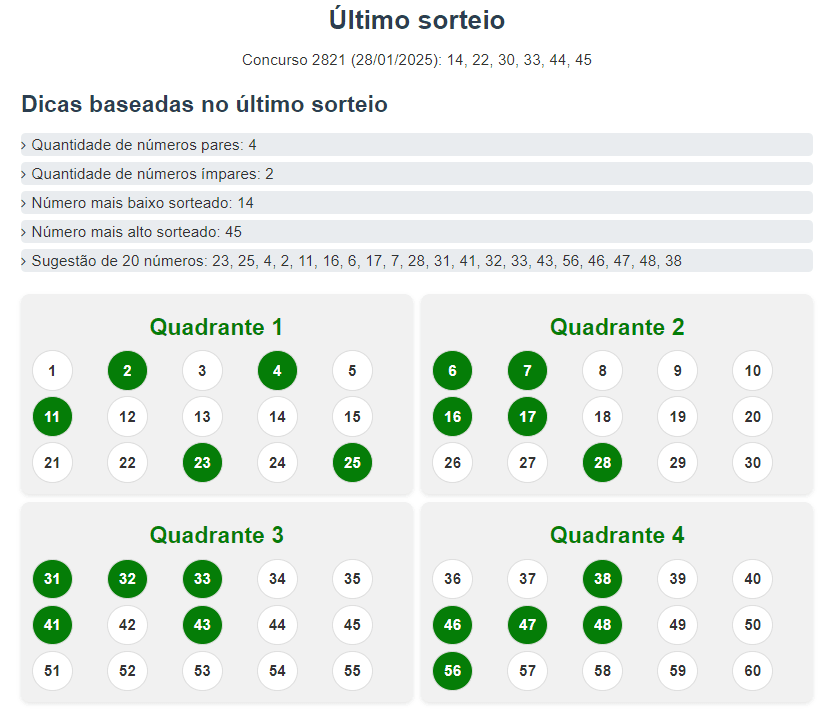Image resolution: width=832 pixels, height=717 pixels.
Task: Deselect highlighted number 25
Action: click(352, 462)
